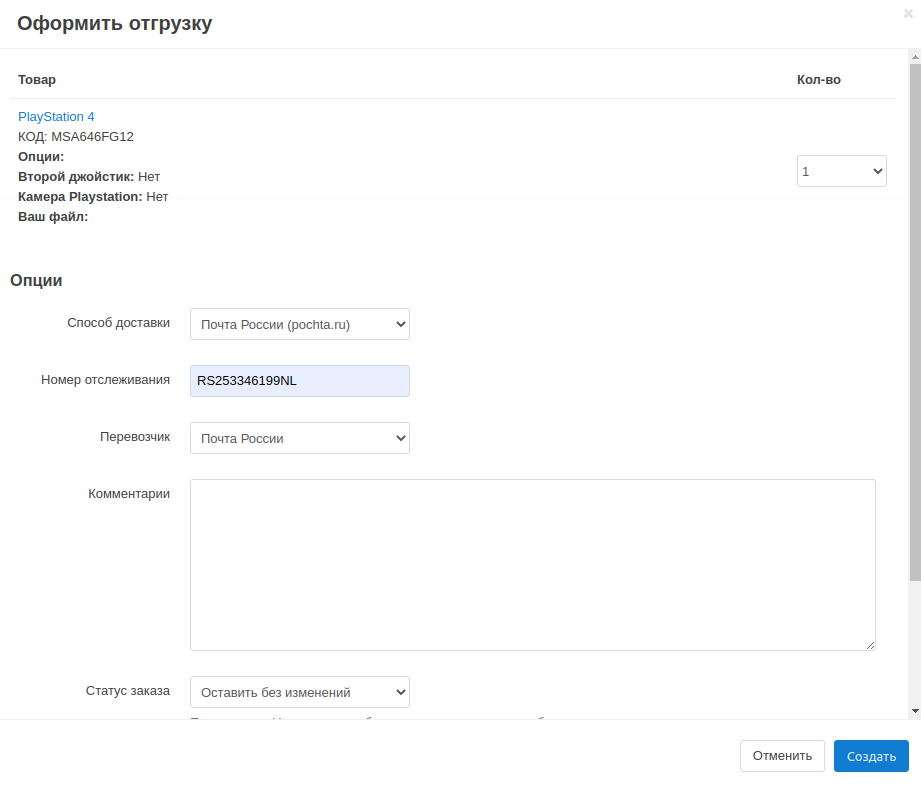Click the Комментарии label

[129, 494]
